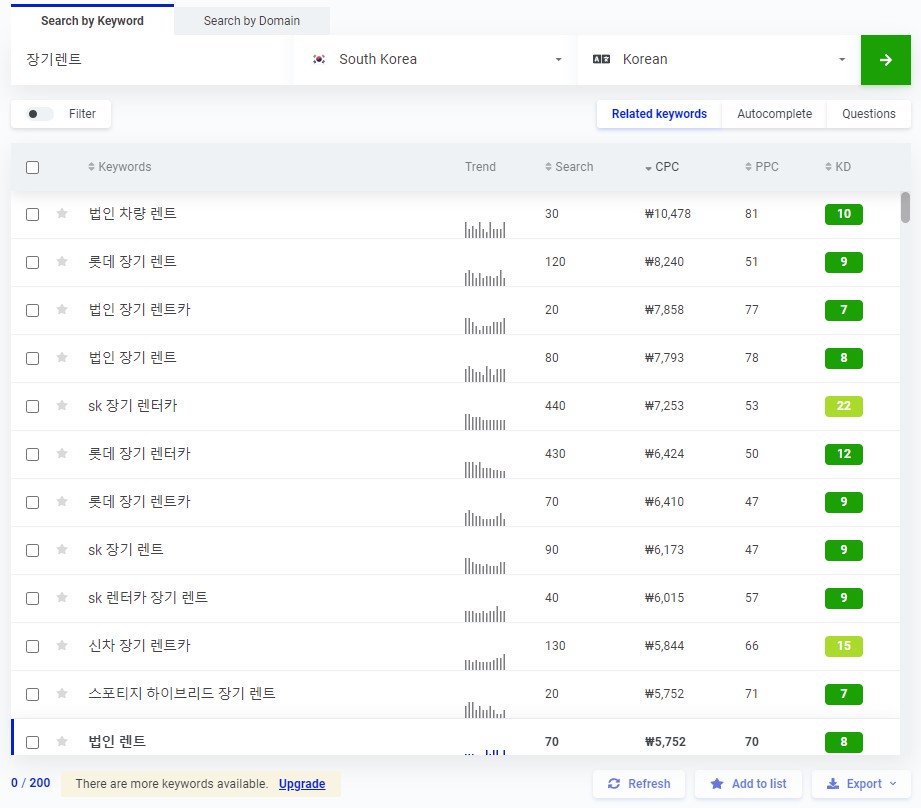Star the 법인 차량 렌트 keyword
The width and height of the screenshot is (921, 808).
tap(62, 213)
